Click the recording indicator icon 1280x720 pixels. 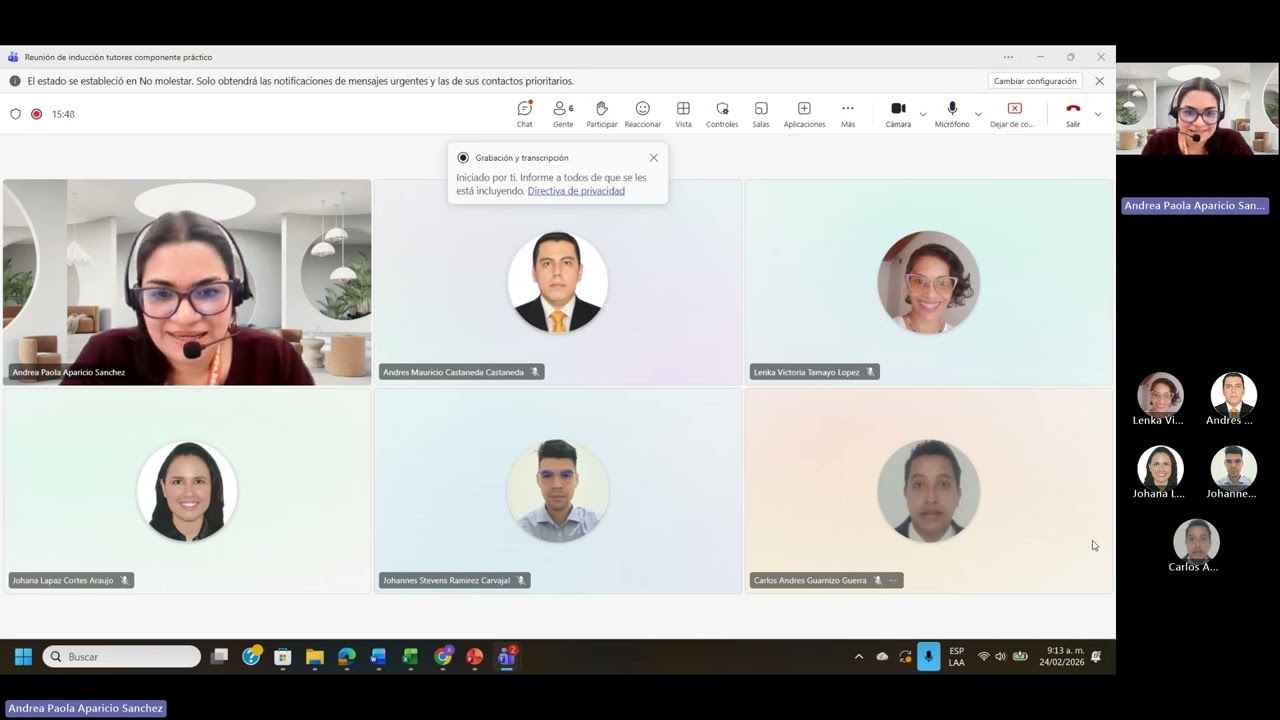pyautogui.click(x=37, y=114)
